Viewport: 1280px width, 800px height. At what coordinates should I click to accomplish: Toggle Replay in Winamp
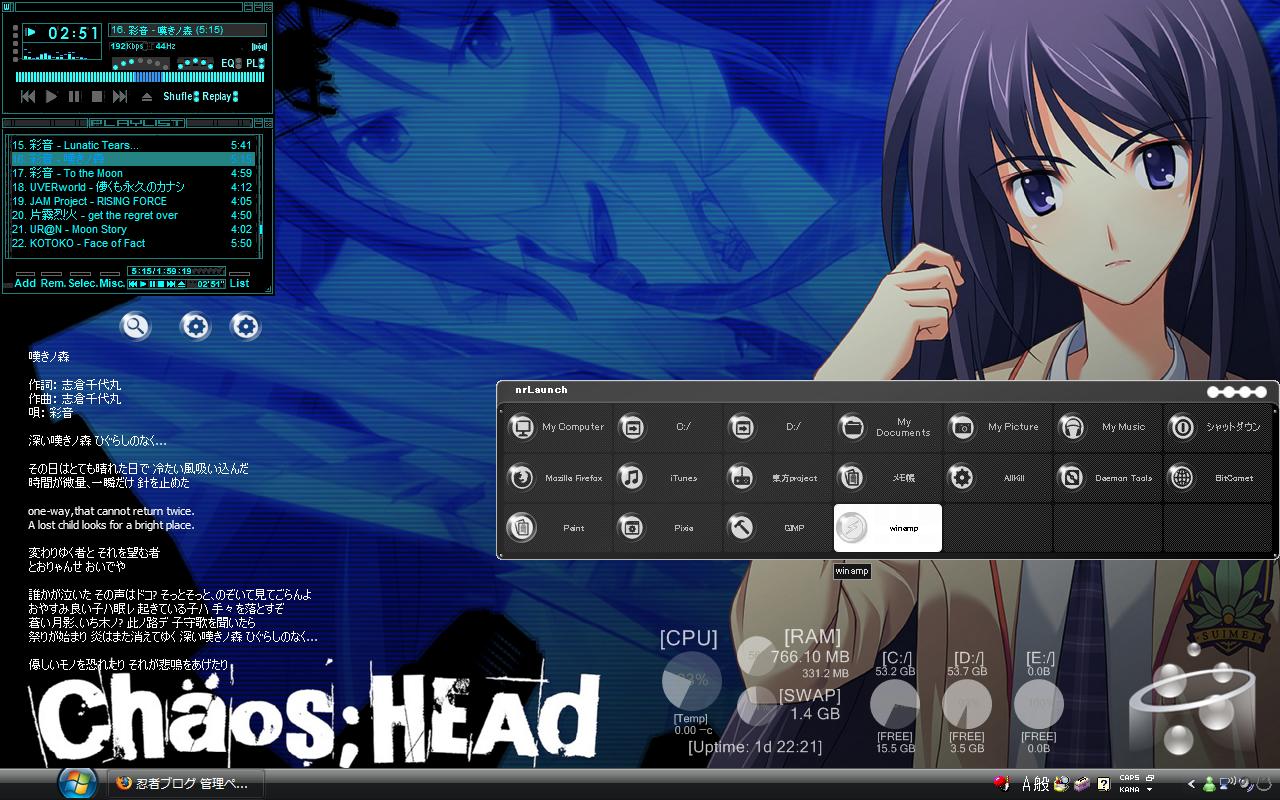[220, 97]
